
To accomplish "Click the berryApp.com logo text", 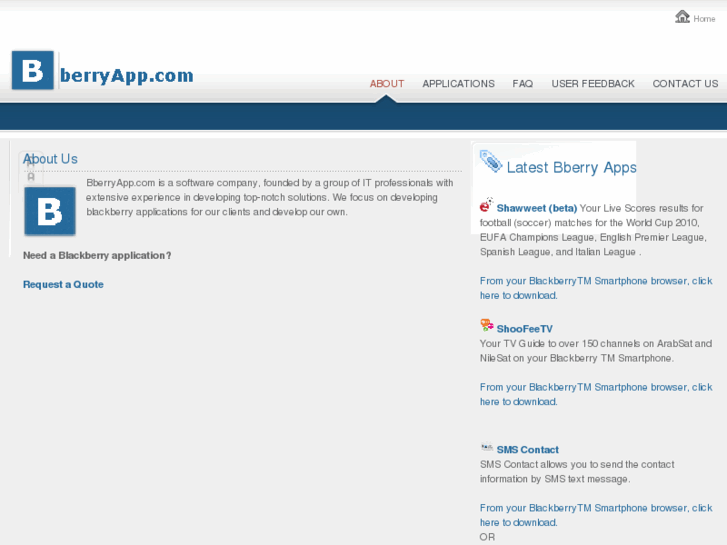I will [x=127, y=75].
